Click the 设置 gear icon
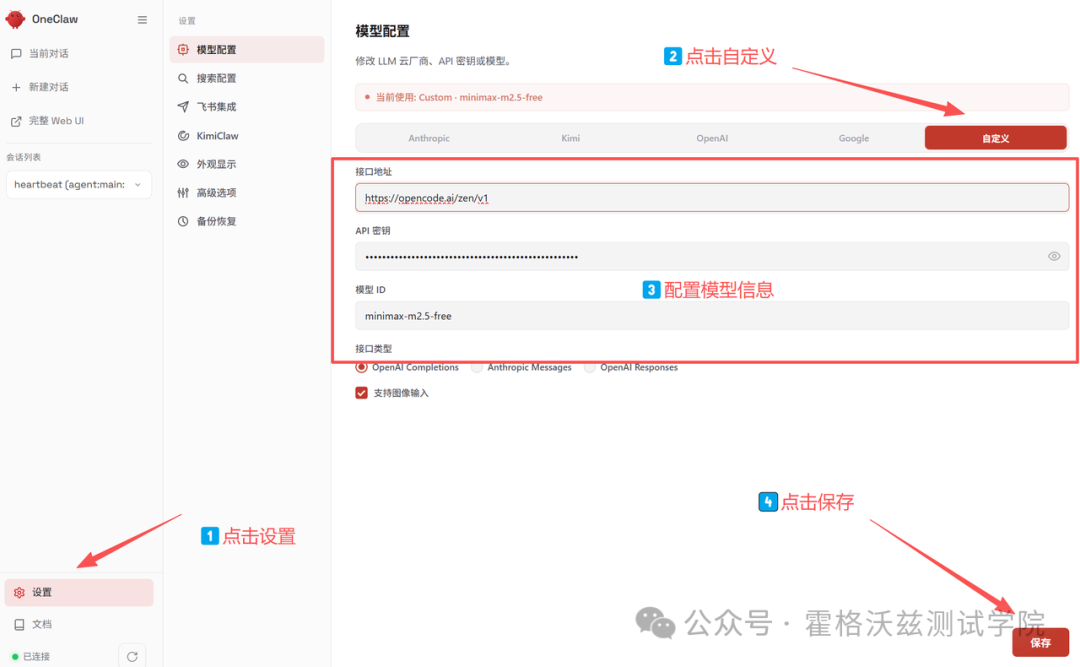 [19, 593]
